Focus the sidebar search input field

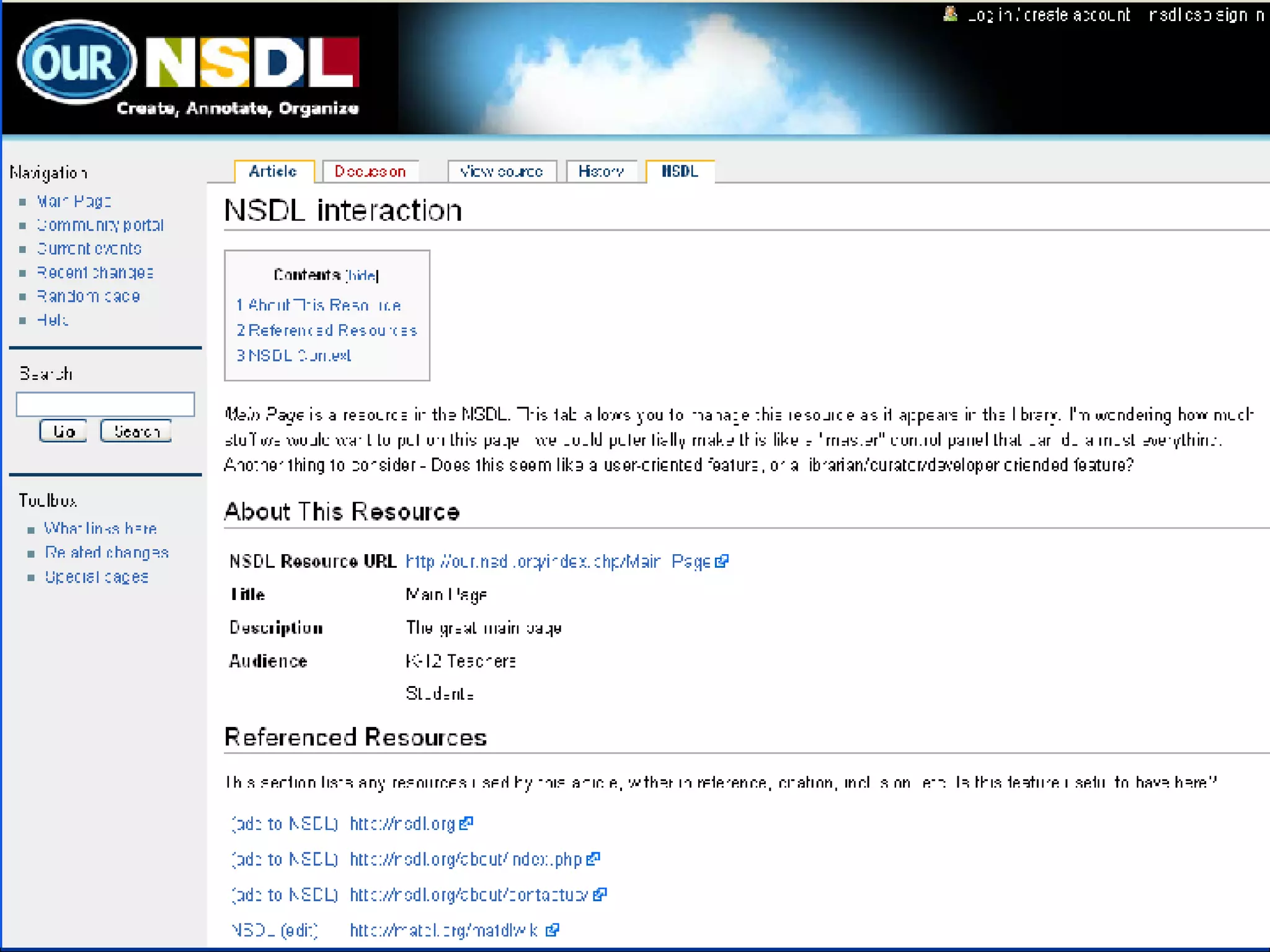click(105, 404)
